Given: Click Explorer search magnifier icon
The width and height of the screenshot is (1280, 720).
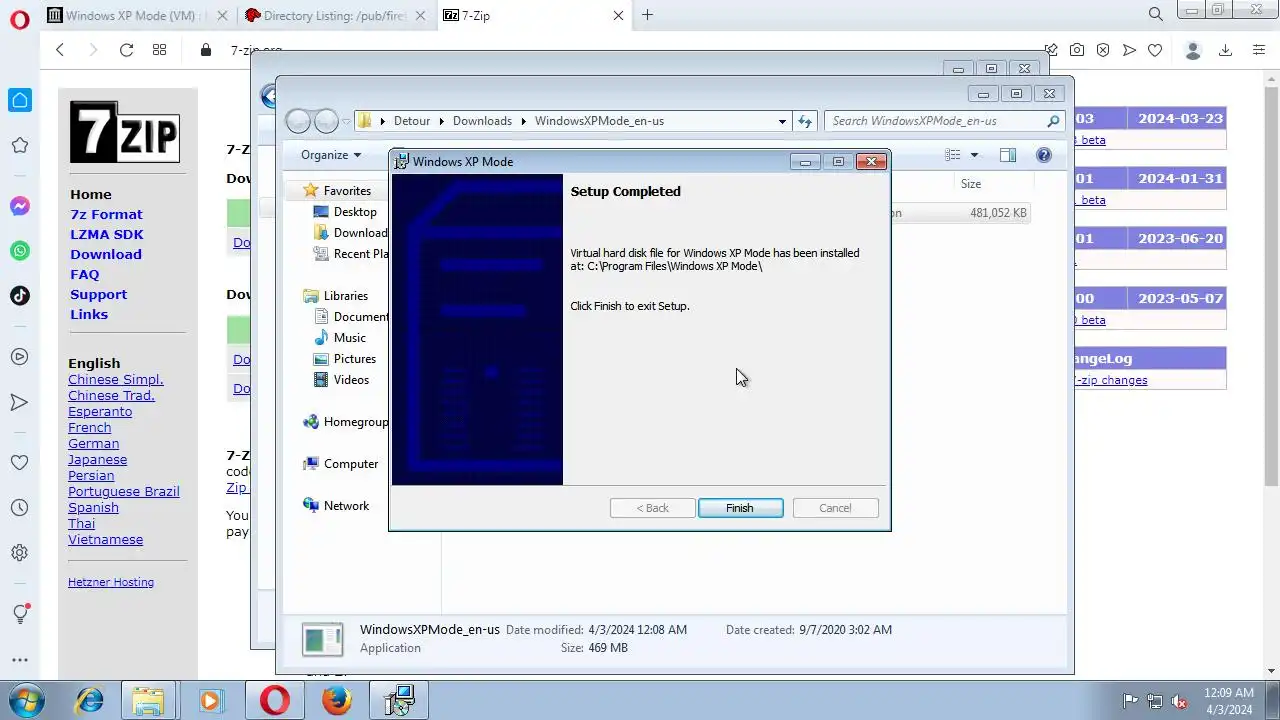Looking at the screenshot, I should (1053, 121).
